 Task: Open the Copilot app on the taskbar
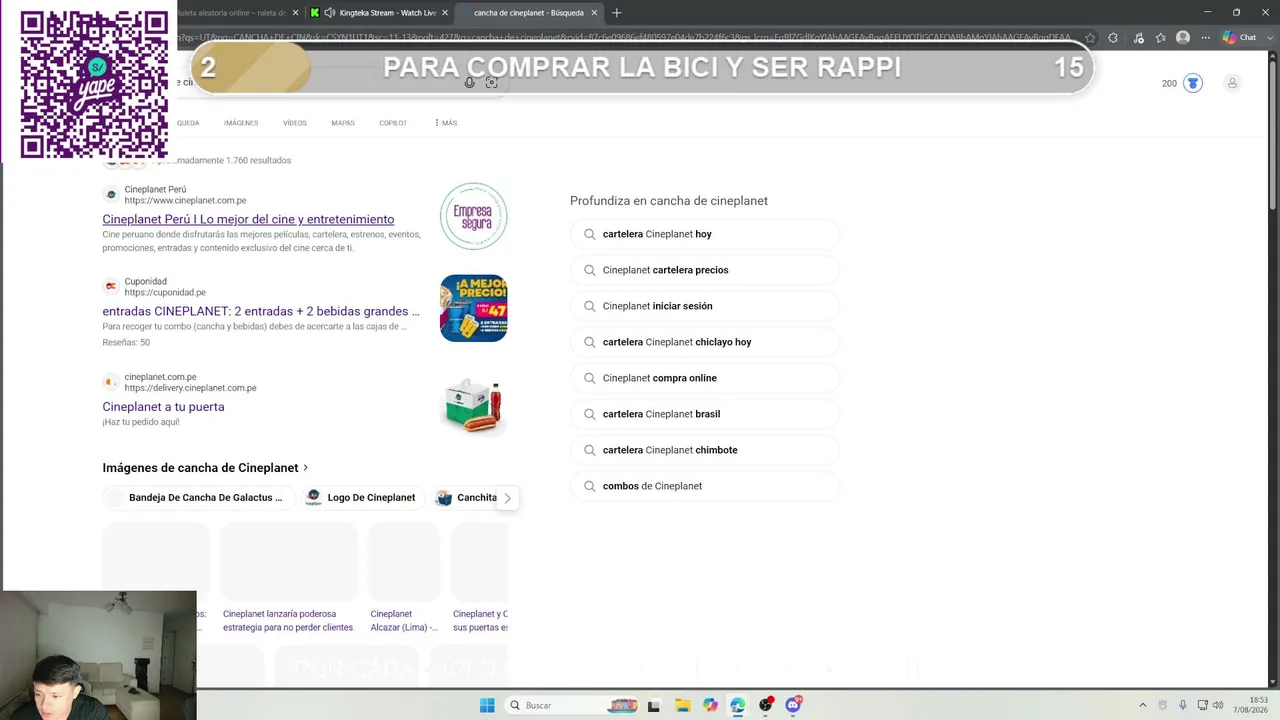pos(710,705)
